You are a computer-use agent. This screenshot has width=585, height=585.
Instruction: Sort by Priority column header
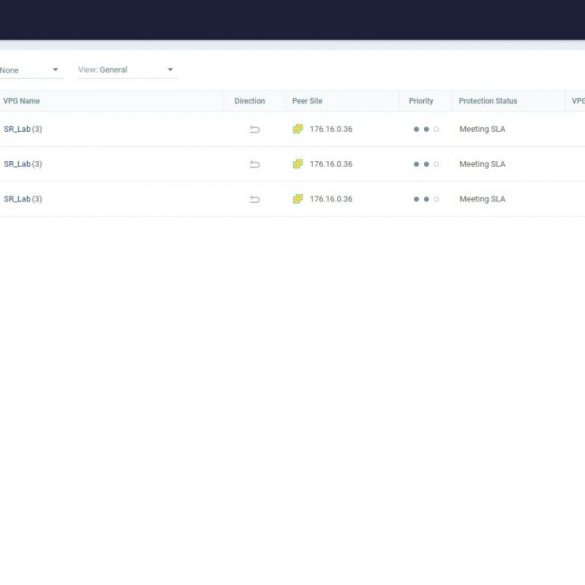[x=421, y=101]
